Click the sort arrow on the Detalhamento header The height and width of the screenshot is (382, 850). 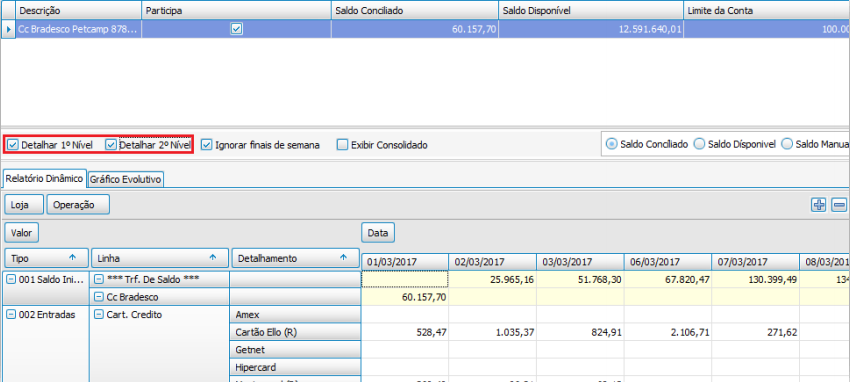tap(343, 258)
